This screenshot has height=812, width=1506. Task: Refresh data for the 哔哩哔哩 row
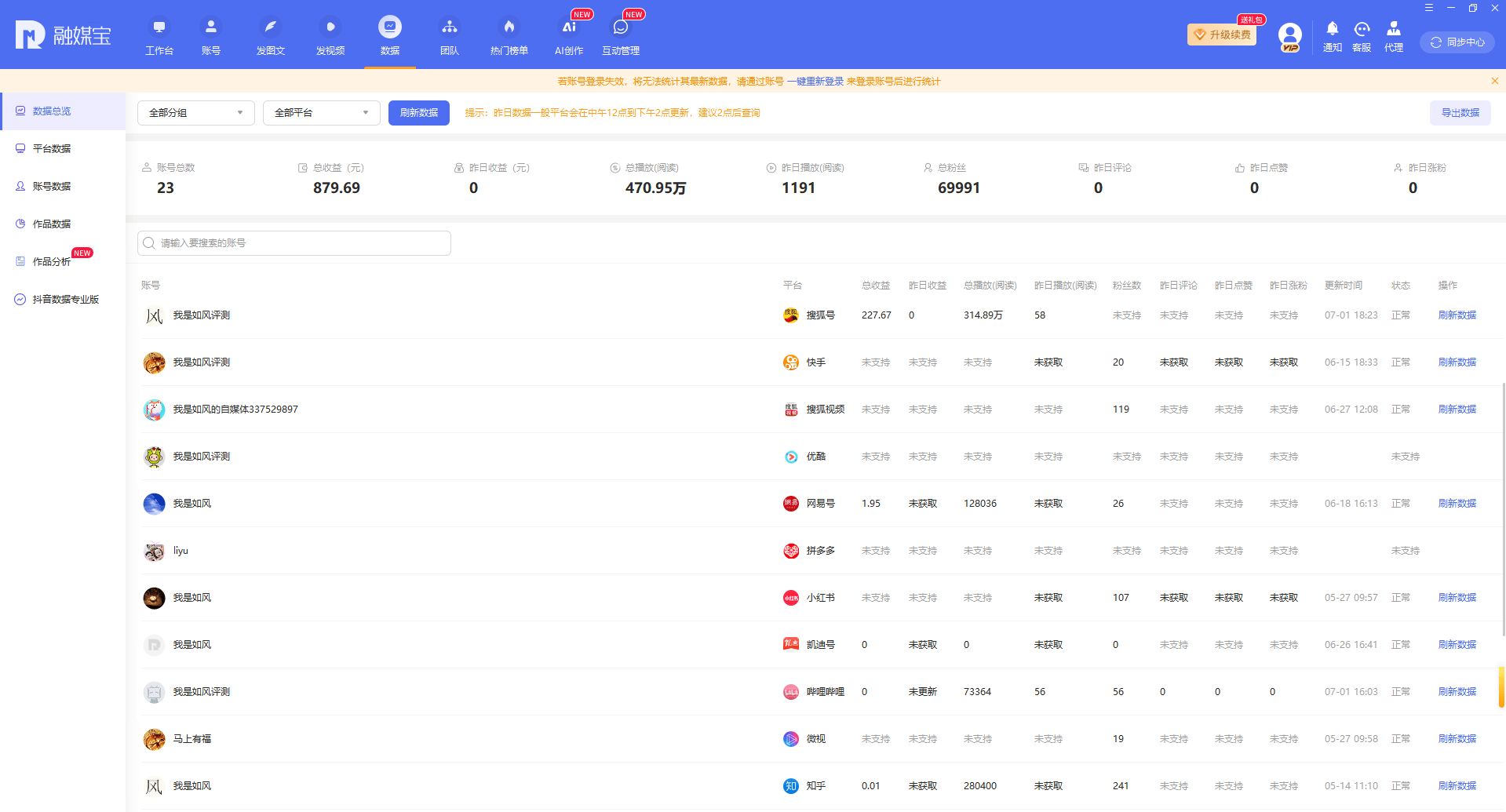[1457, 692]
